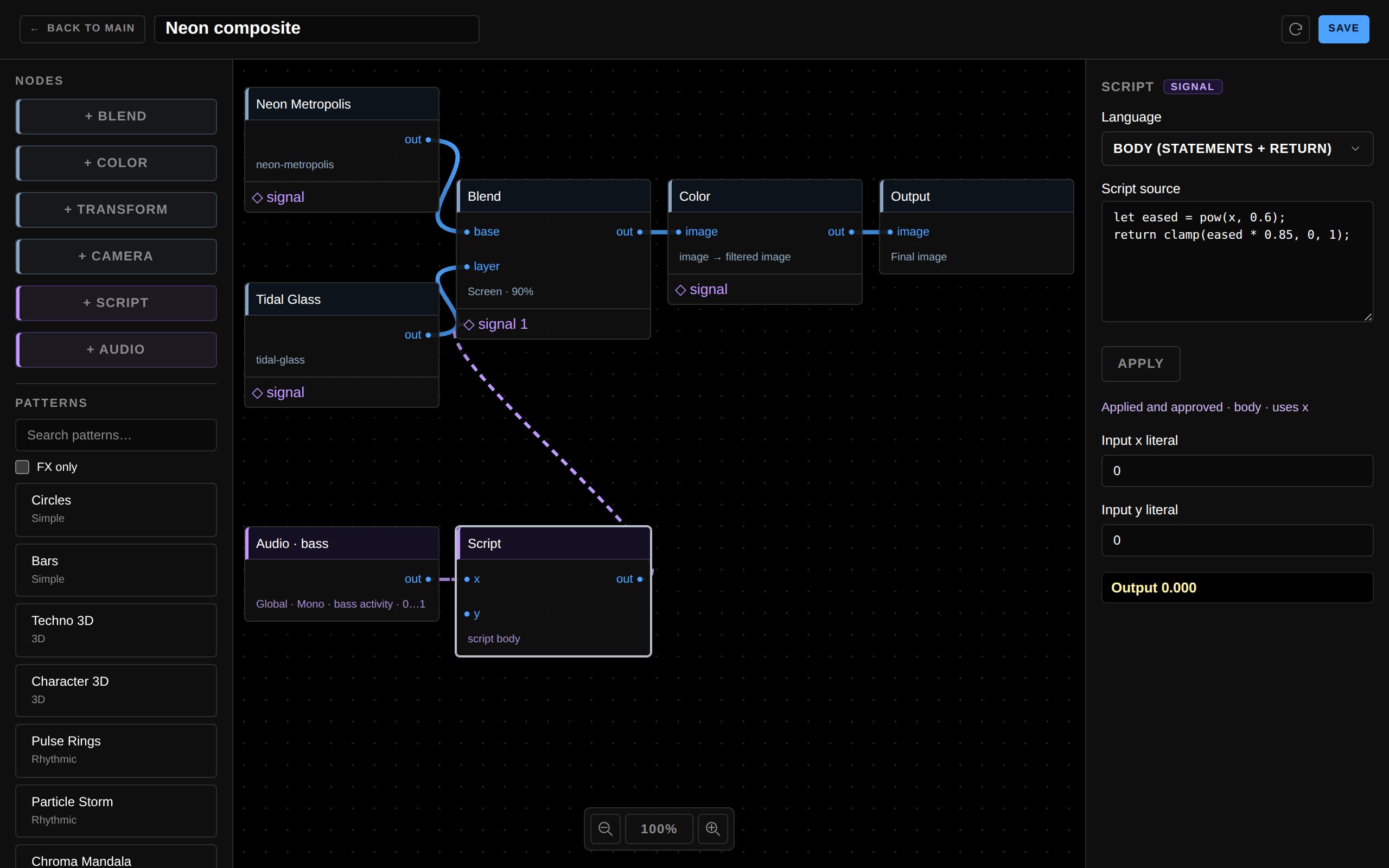Add a Blend node
Image resolution: width=1389 pixels, height=868 pixels.
pyautogui.click(x=116, y=117)
